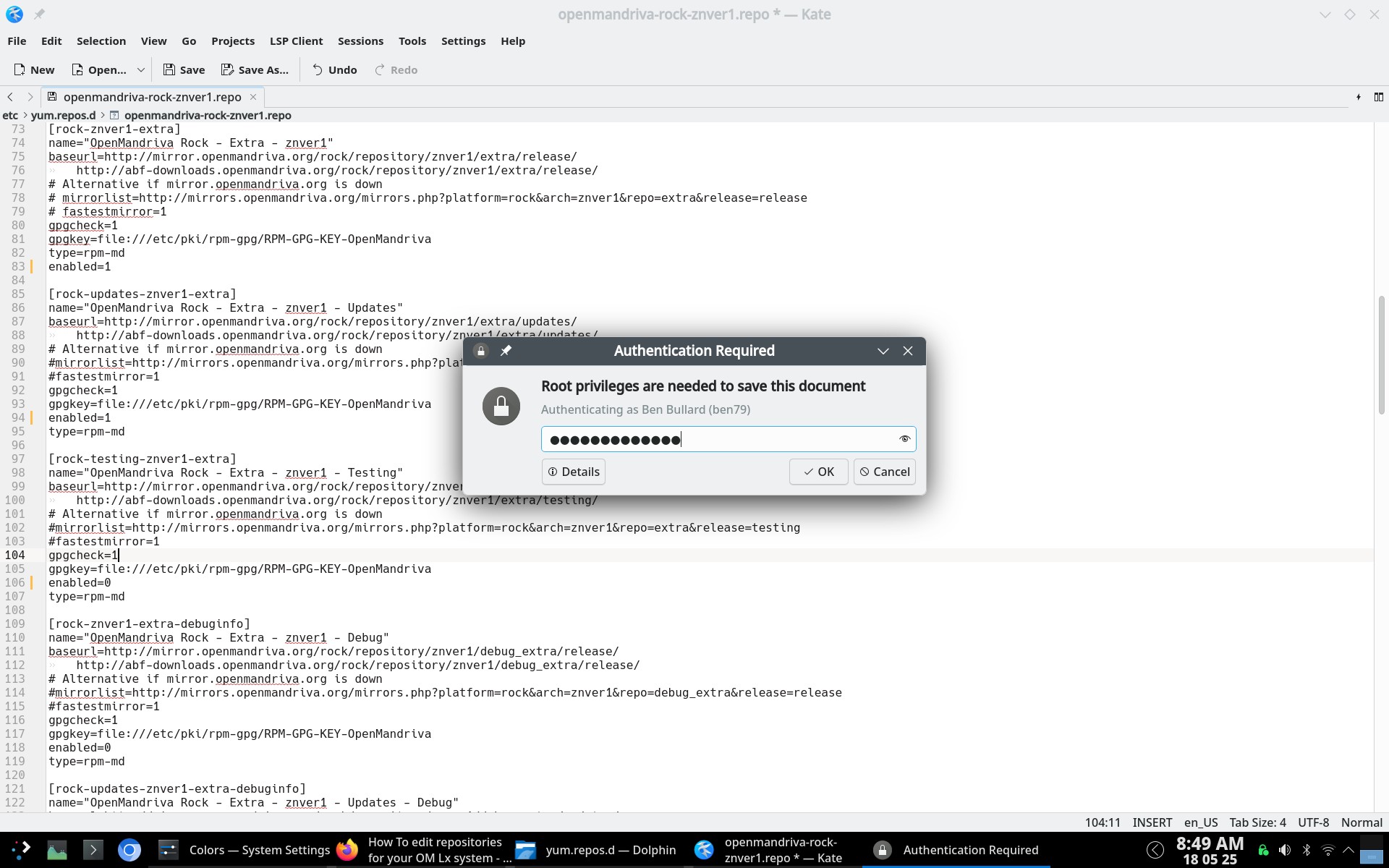Open the UTF-8 encoding selector
1389x868 pixels.
pos(1313,822)
